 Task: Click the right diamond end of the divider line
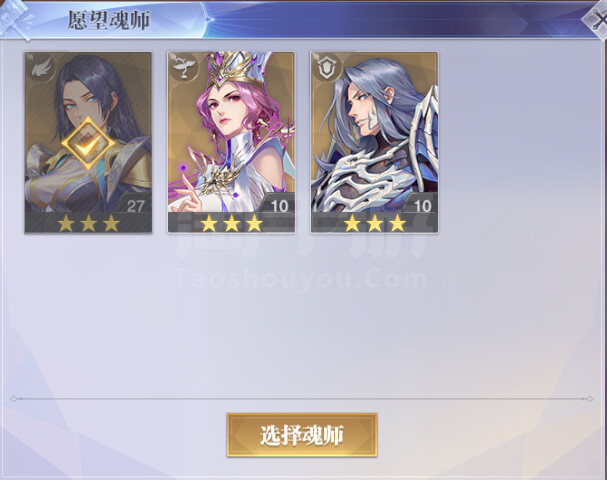coord(590,399)
